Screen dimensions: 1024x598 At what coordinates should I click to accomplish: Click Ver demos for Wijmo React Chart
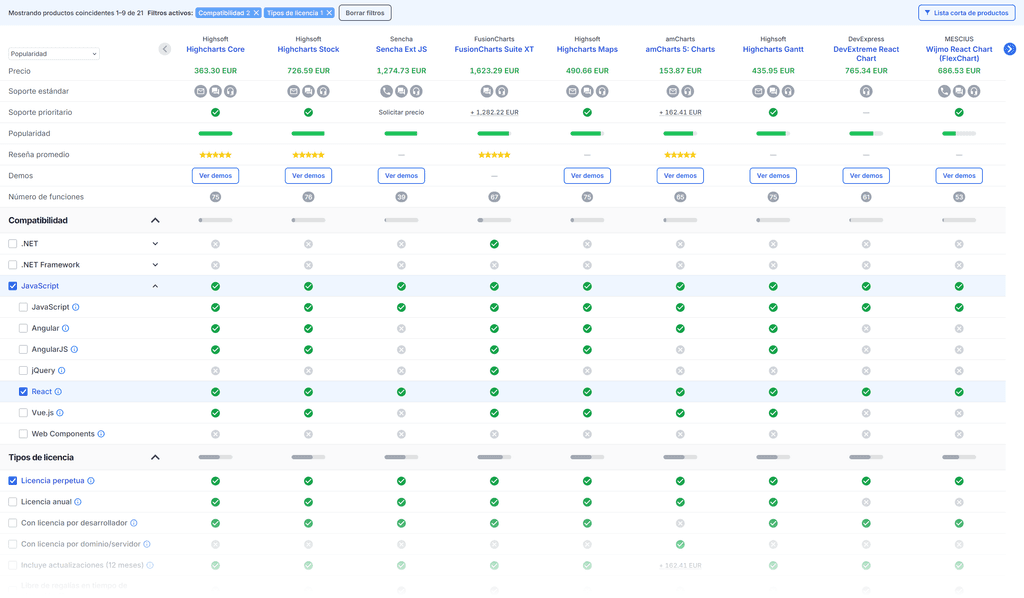tap(959, 176)
